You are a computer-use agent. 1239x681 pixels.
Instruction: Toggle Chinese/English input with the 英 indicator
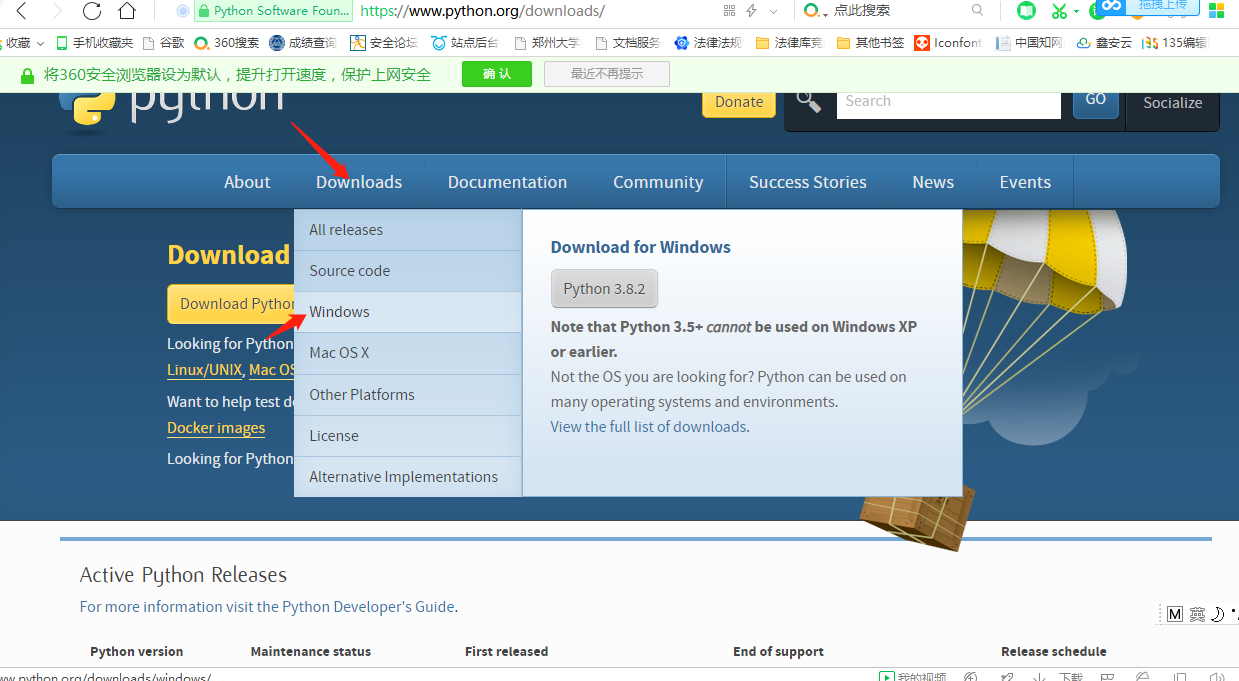[1197, 614]
